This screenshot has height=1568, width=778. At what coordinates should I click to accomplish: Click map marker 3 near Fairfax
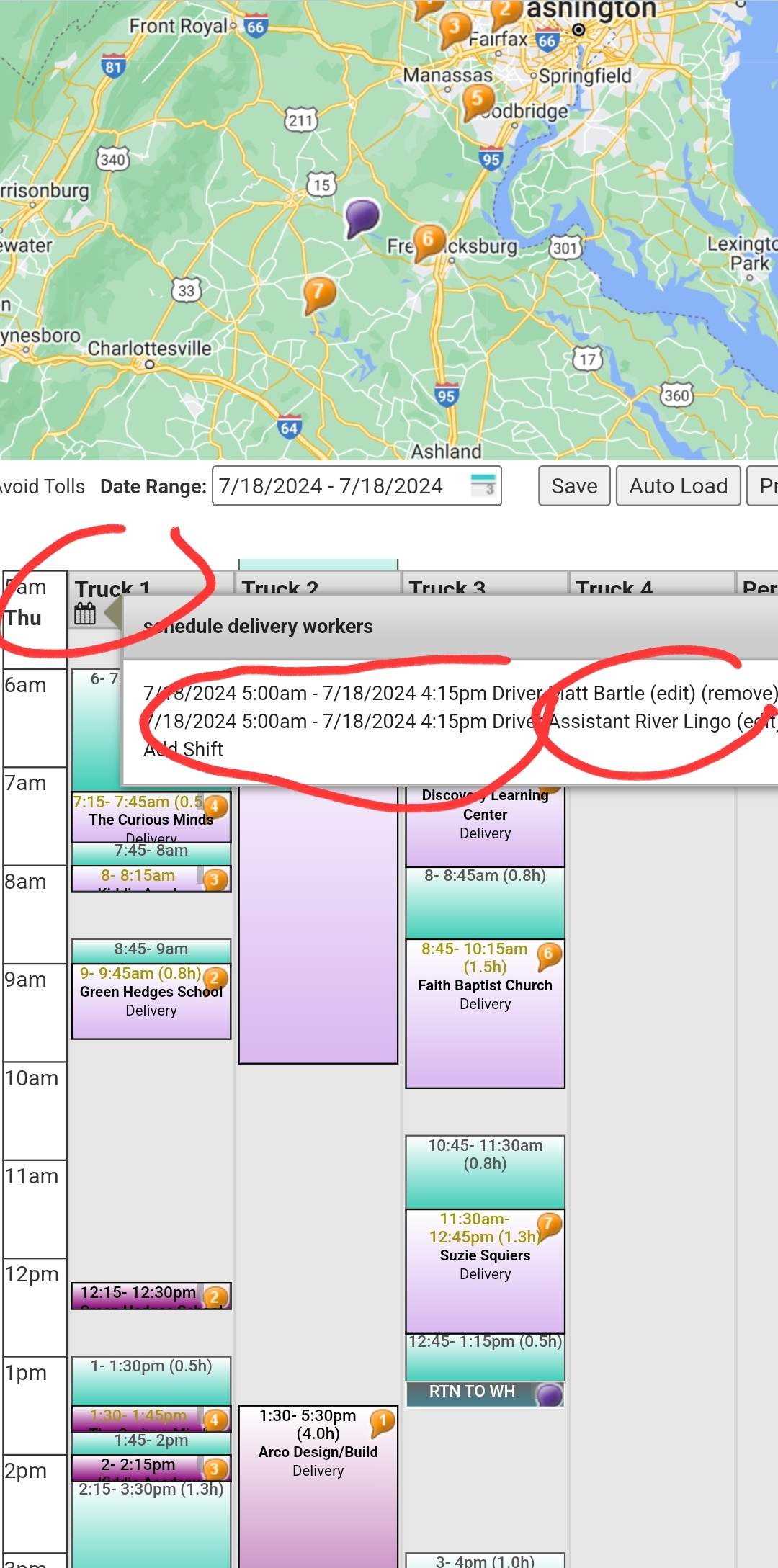[454, 27]
